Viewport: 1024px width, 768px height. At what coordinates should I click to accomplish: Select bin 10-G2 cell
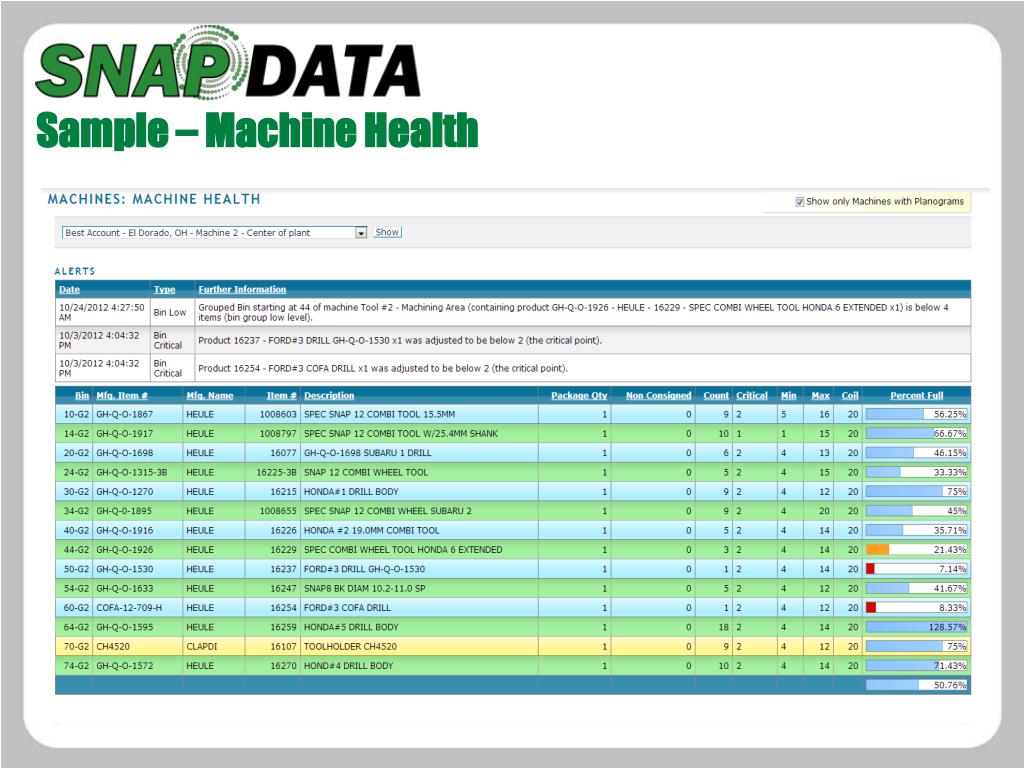[76, 414]
